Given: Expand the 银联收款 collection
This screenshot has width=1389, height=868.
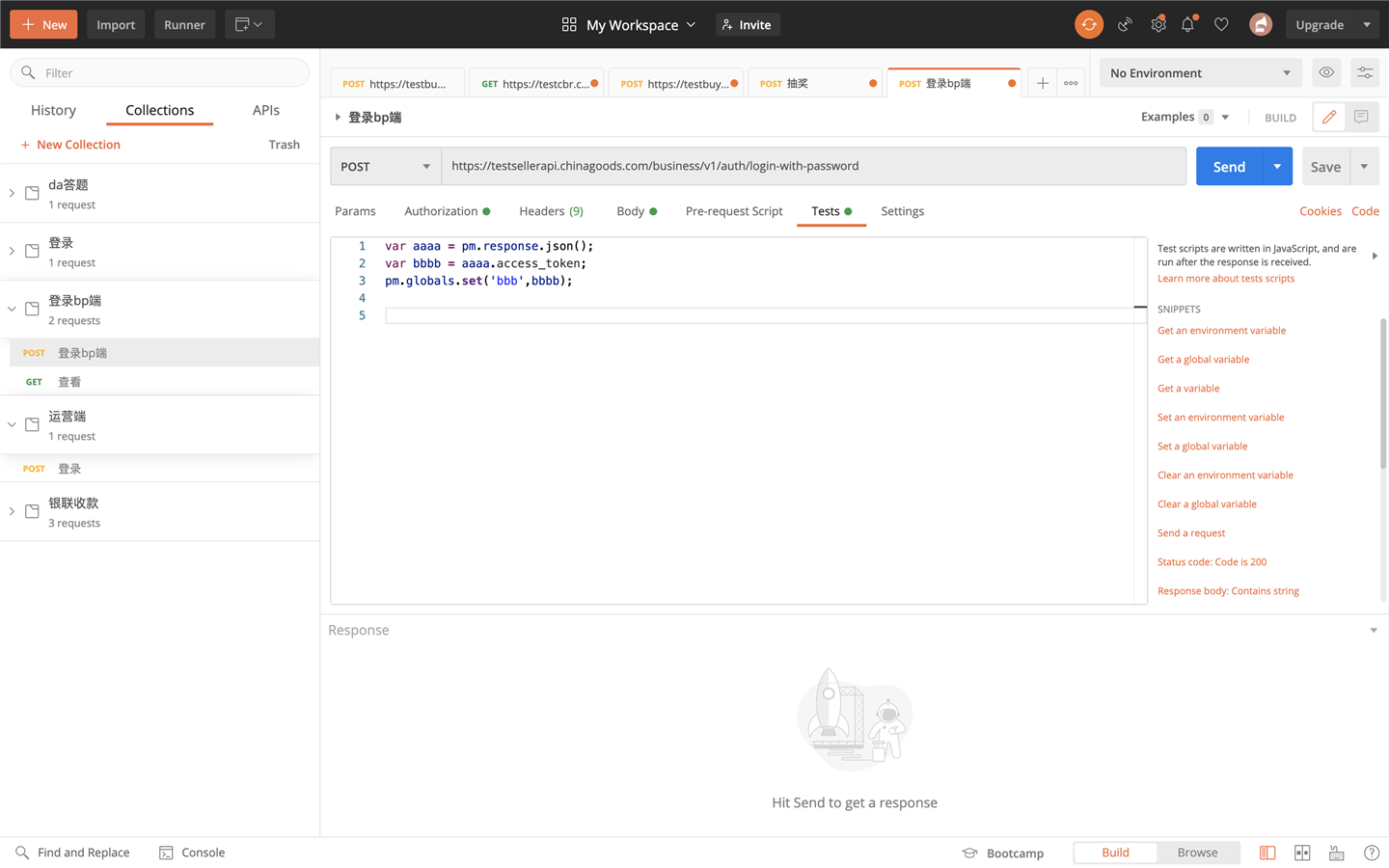Looking at the screenshot, I should point(12,511).
